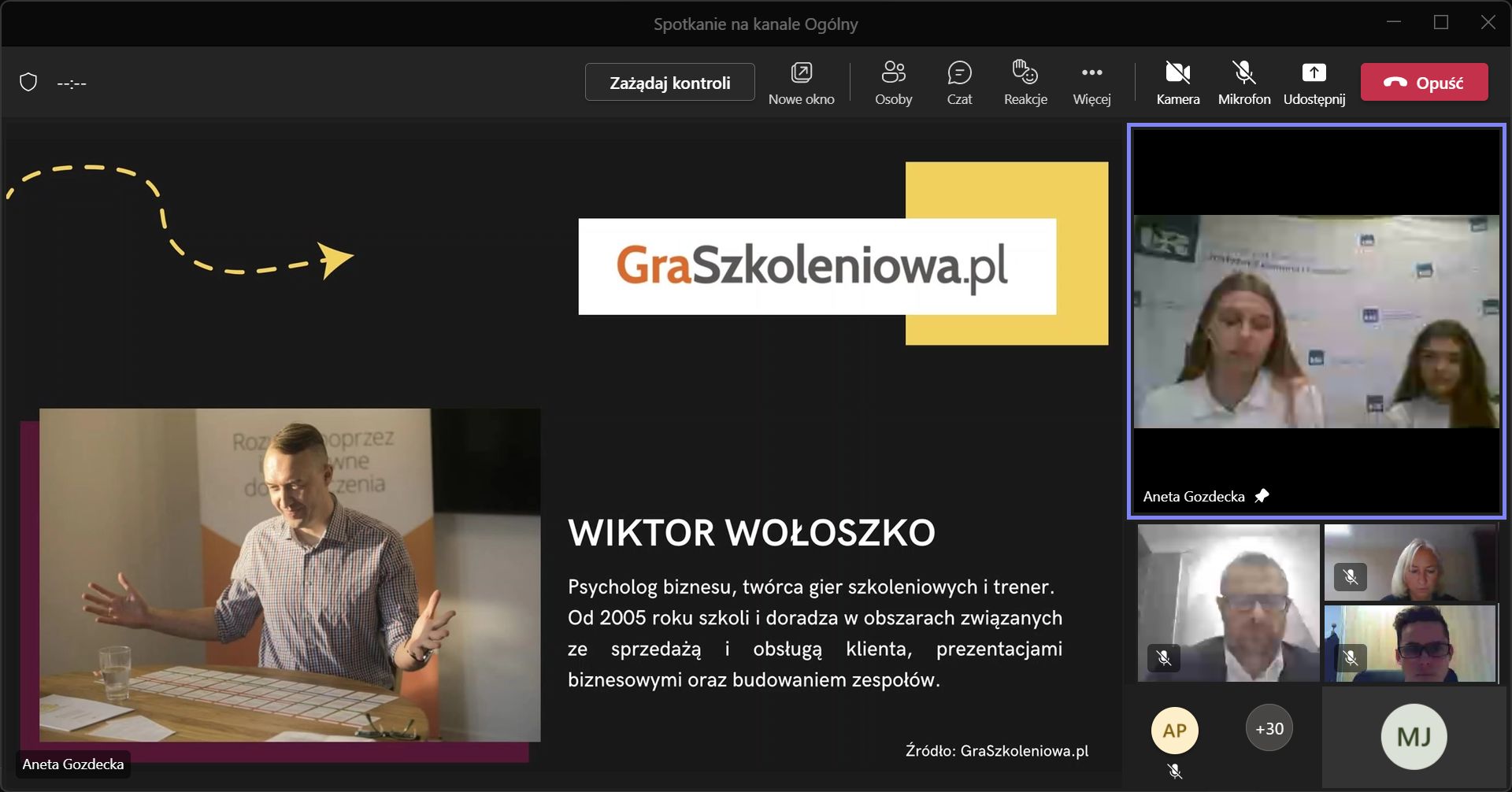Open the Czat conversation panel
The height and width of the screenshot is (792, 1512).
[959, 83]
